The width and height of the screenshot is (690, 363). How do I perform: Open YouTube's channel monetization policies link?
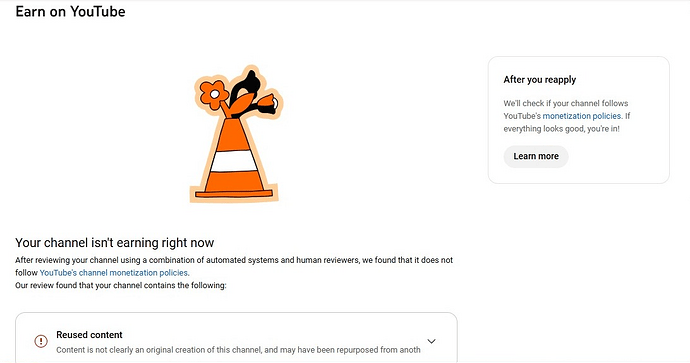pos(114,273)
